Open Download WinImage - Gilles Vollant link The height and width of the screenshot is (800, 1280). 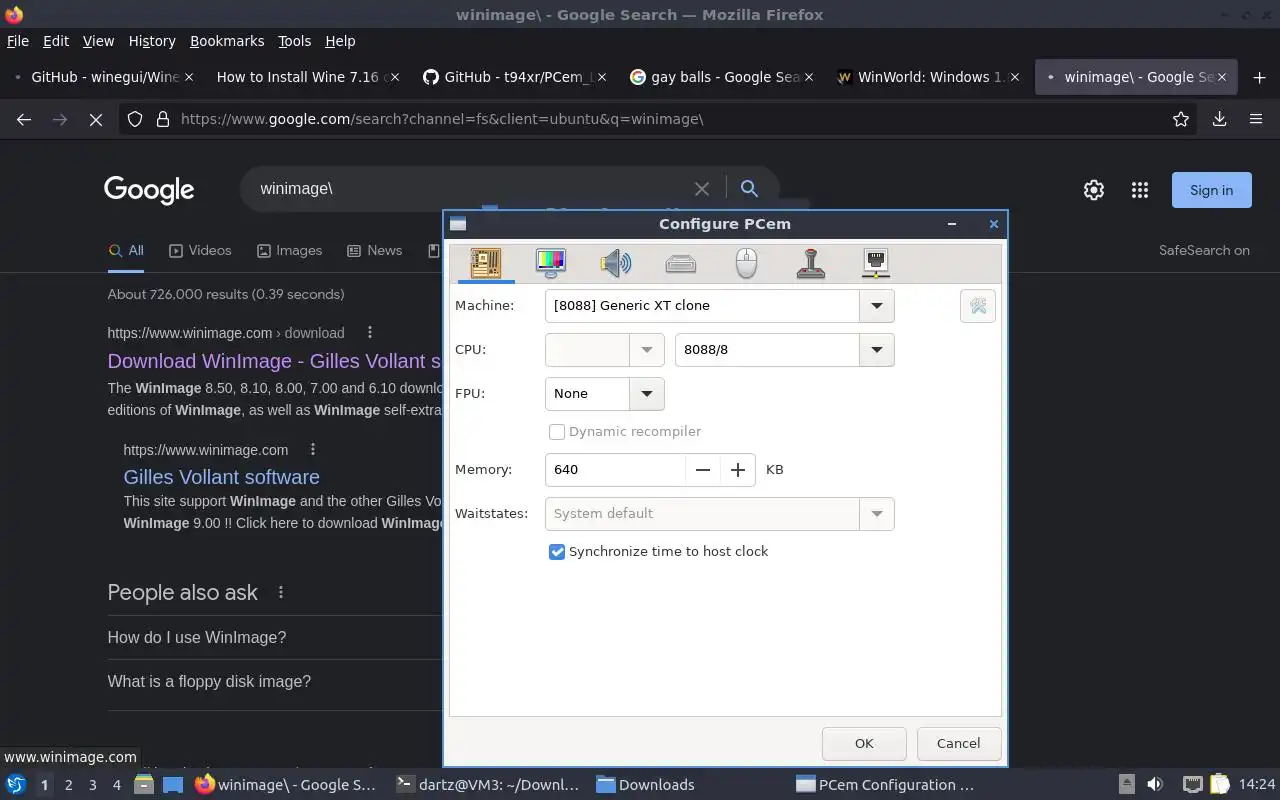click(x=274, y=361)
